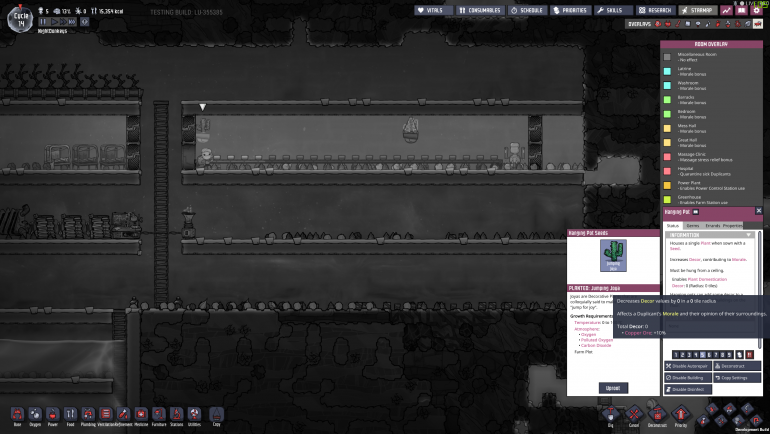Toggle the Rooms overlay off
770x434 pixels.
(758, 24)
